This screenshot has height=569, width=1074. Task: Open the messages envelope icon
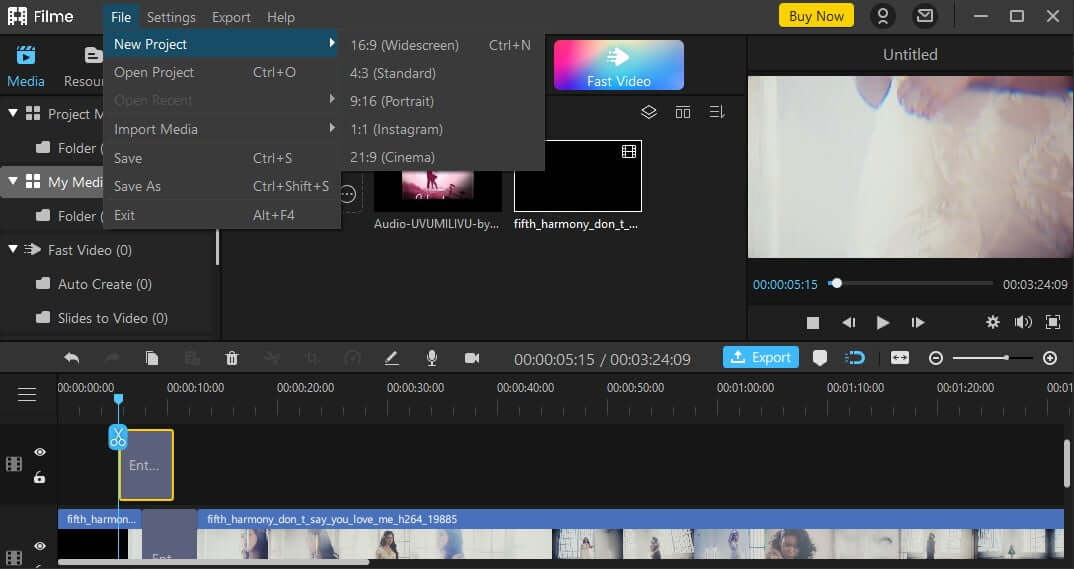point(925,16)
